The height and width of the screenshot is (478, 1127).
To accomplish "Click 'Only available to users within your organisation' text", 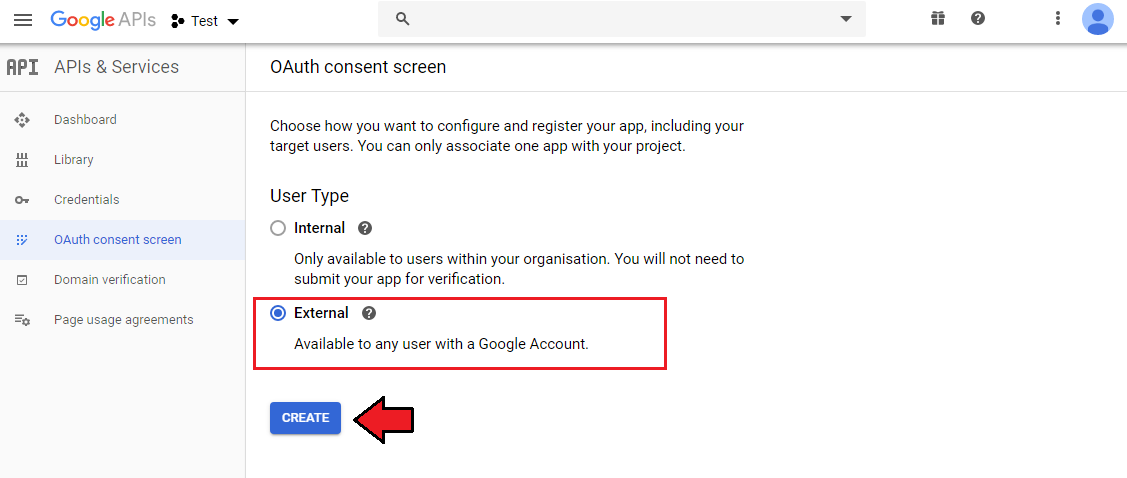I will click(x=520, y=268).
